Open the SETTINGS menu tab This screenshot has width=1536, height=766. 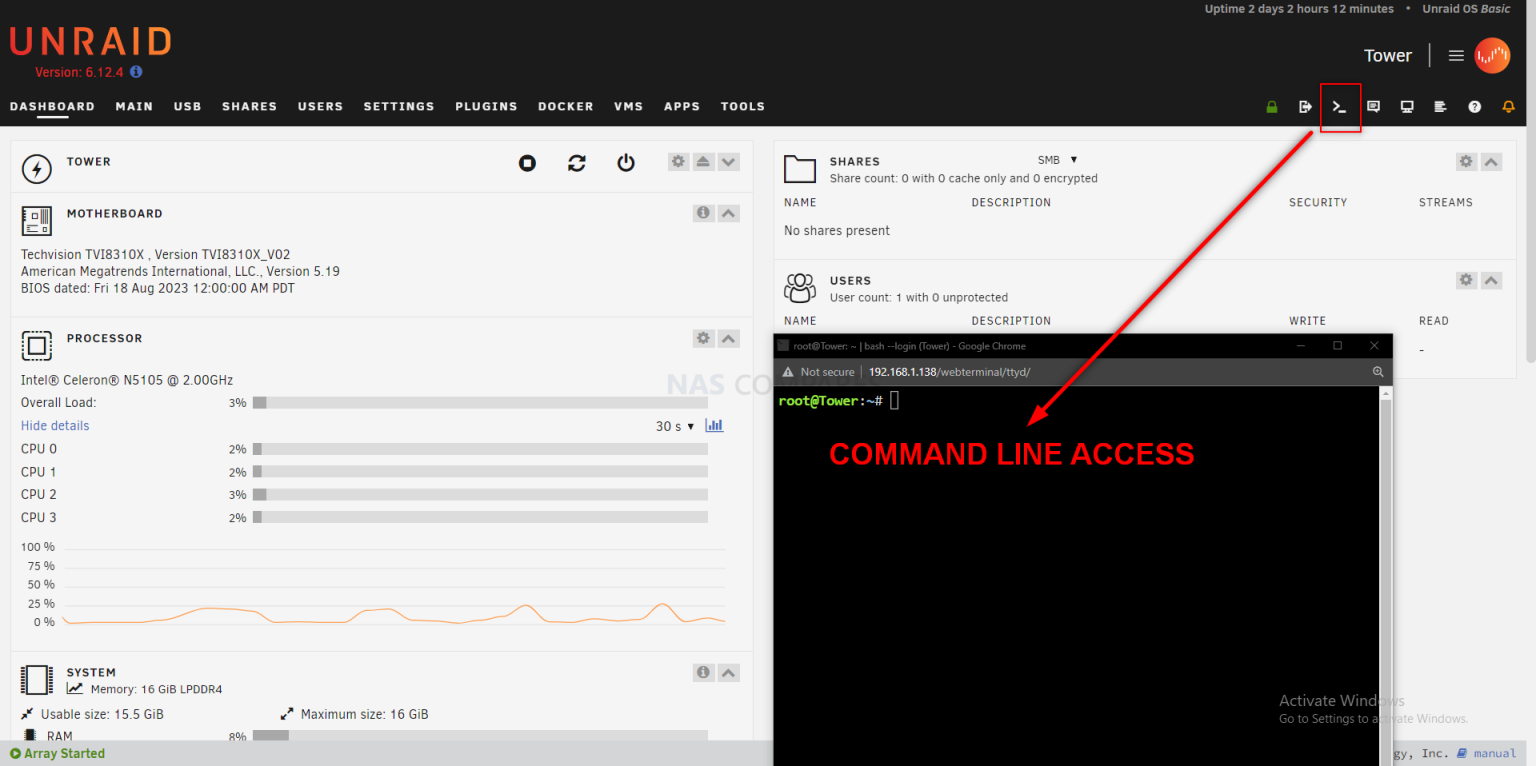(x=399, y=106)
